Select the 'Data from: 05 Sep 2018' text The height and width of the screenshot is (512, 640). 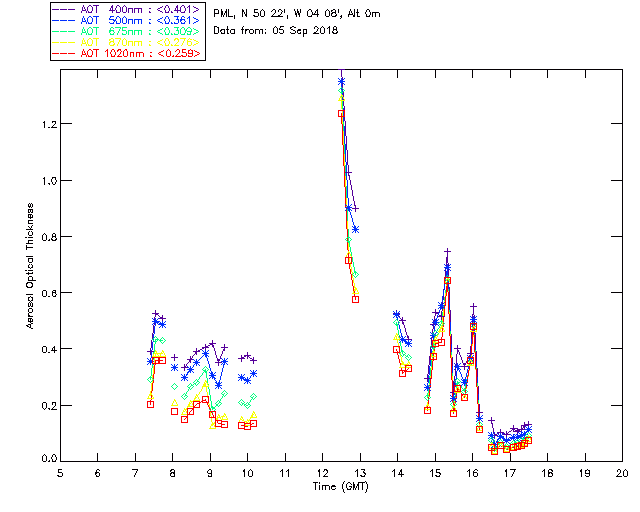[x=276, y=31]
